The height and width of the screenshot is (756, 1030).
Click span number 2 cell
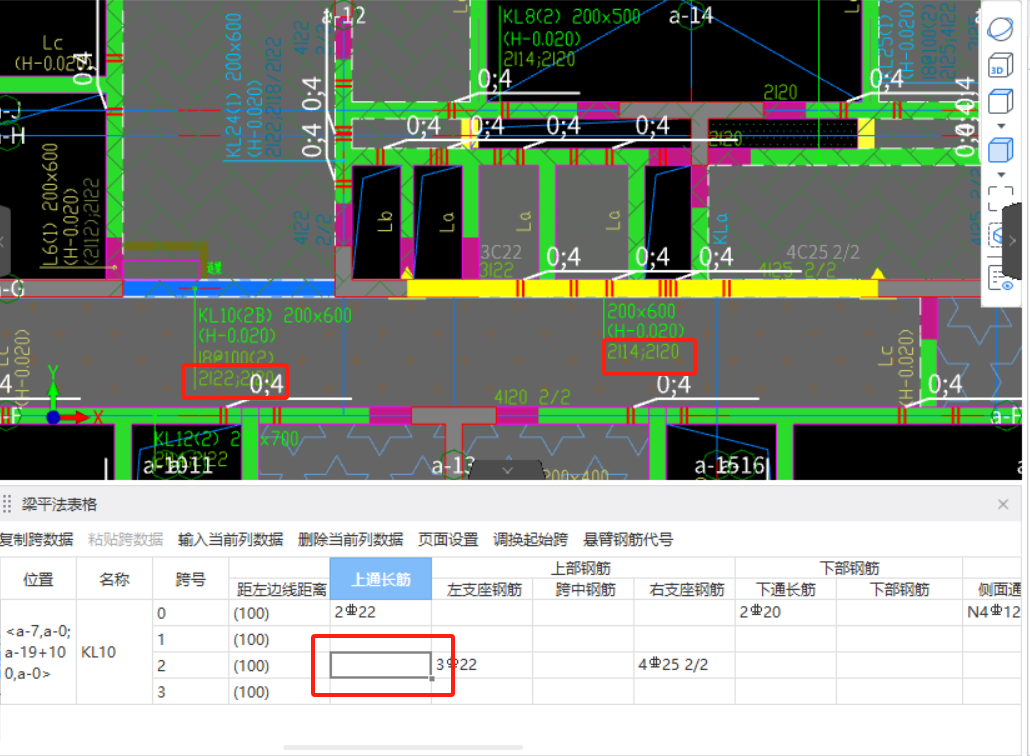pos(190,665)
